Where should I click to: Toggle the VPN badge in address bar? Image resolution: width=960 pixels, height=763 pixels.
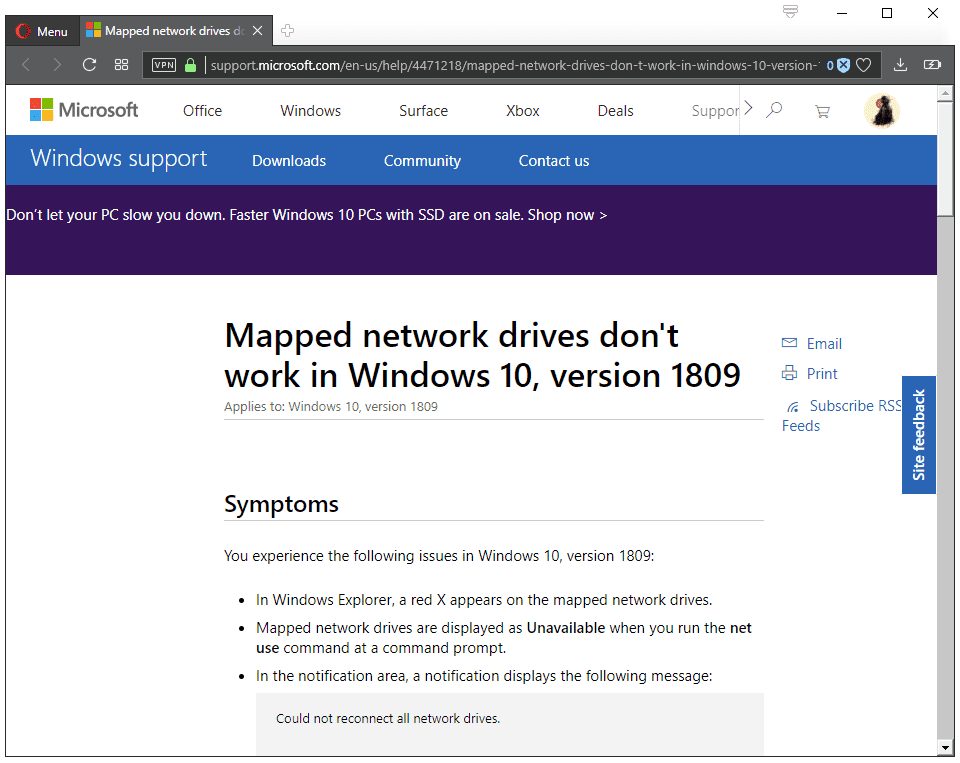coord(164,65)
